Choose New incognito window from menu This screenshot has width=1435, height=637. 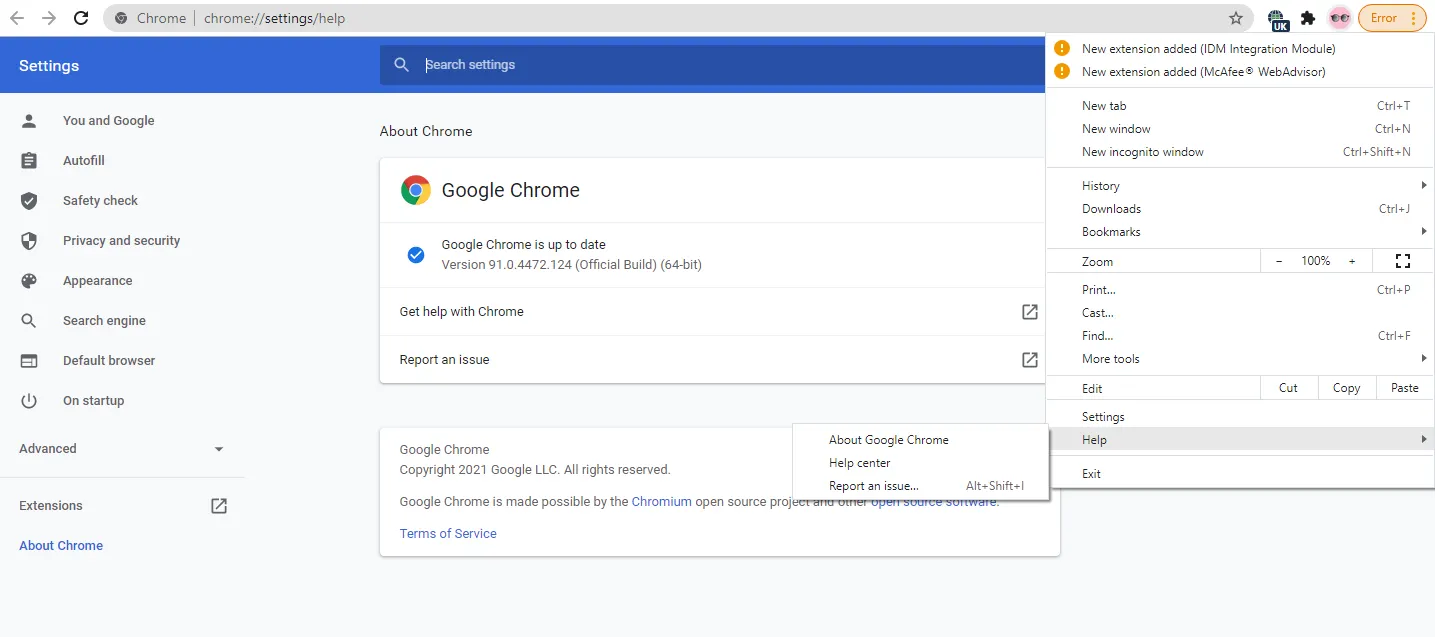tap(1142, 152)
